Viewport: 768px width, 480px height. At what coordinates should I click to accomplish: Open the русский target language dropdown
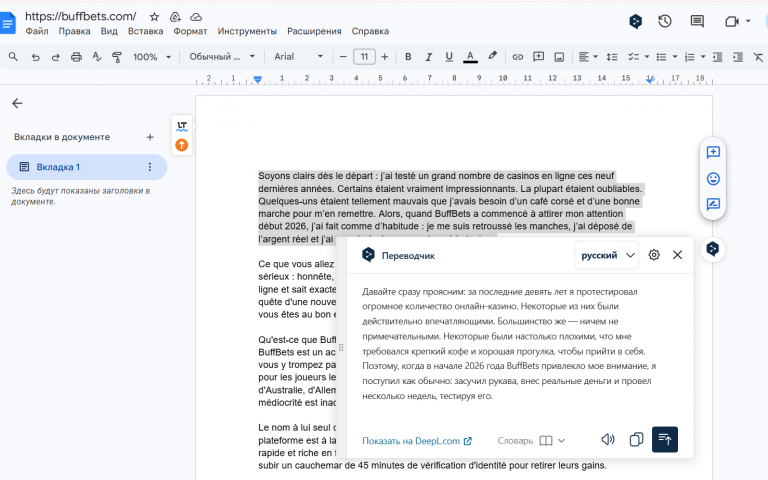point(607,255)
